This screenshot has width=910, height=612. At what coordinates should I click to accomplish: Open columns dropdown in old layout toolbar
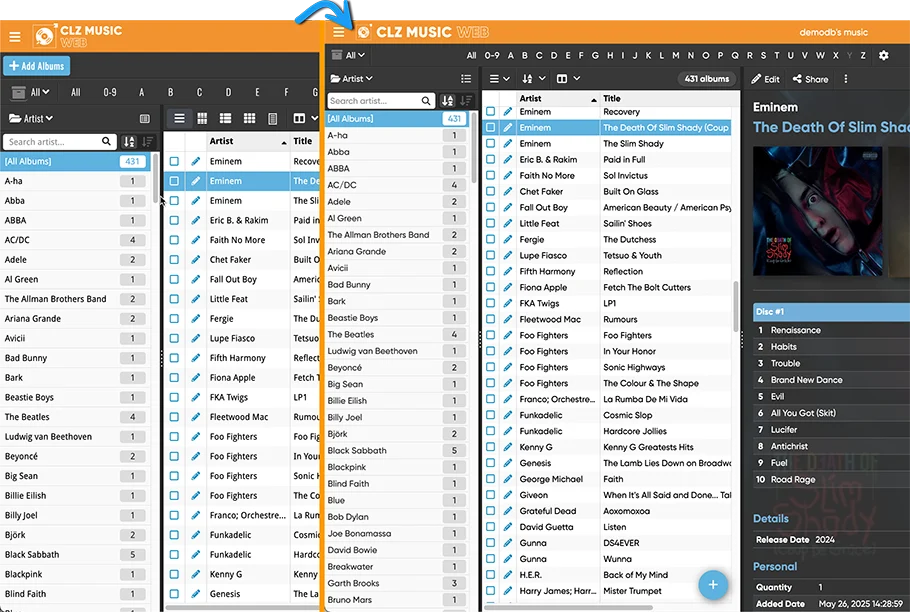click(306, 118)
